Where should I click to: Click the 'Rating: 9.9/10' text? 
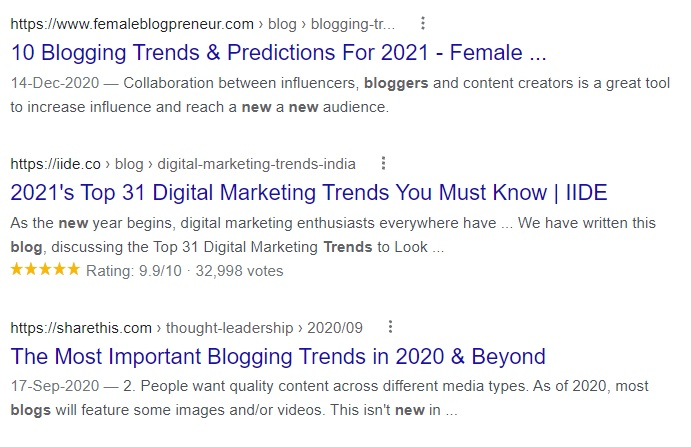pos(134,271)
